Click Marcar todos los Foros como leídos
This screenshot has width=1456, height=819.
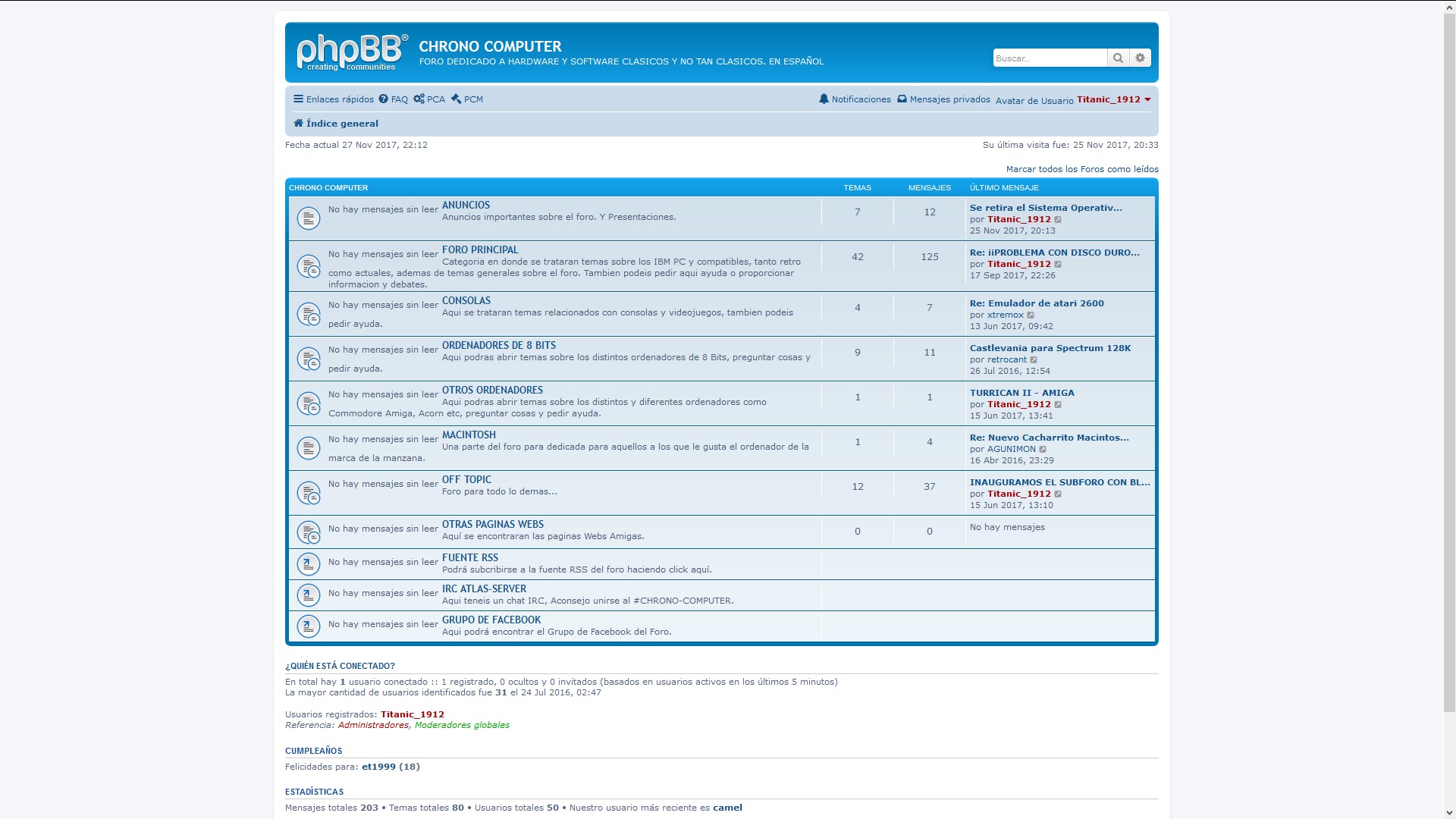click(x=1081, y=169)
